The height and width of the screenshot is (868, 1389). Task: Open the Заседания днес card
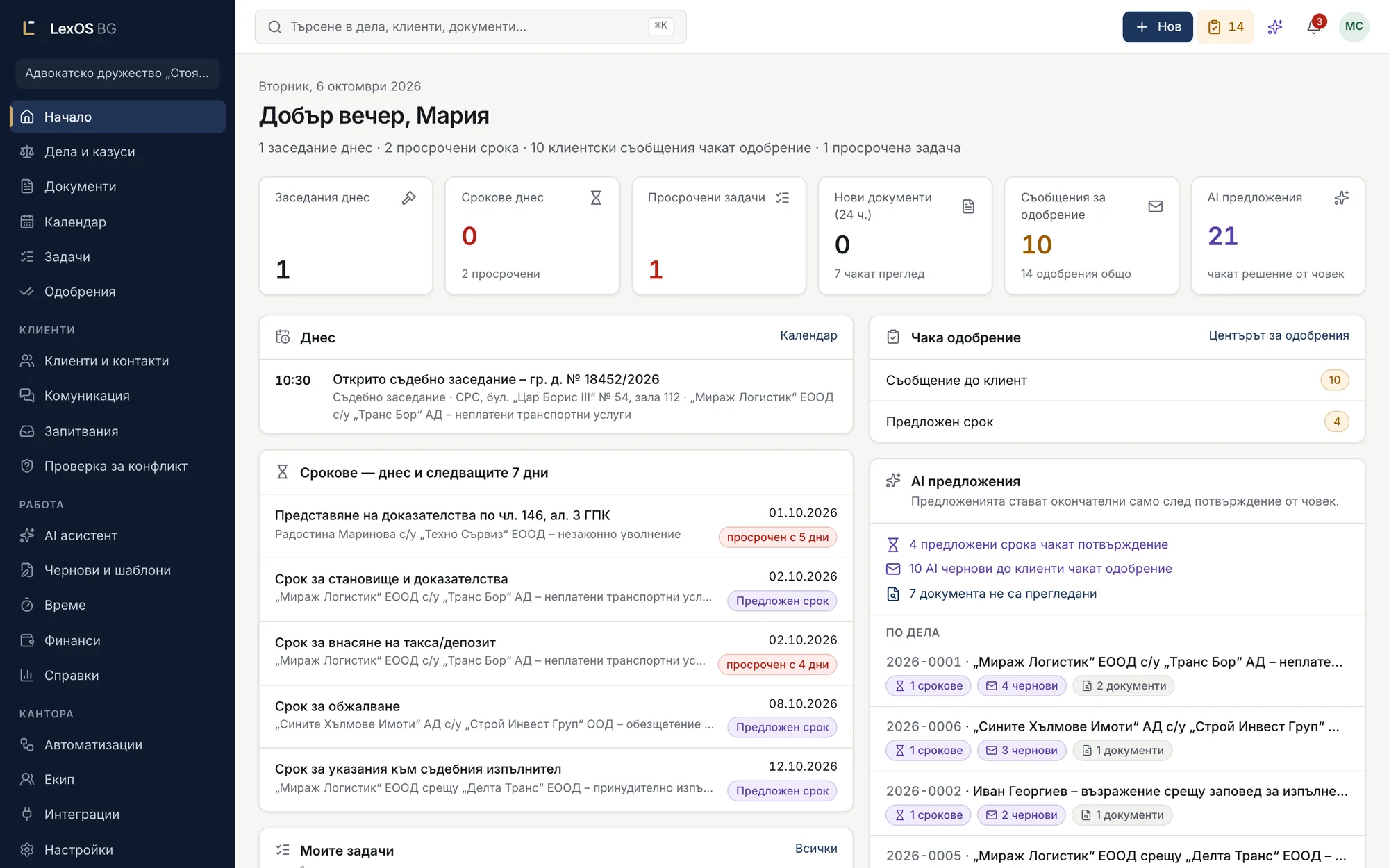pyautogui.click(x=346, y=236)
